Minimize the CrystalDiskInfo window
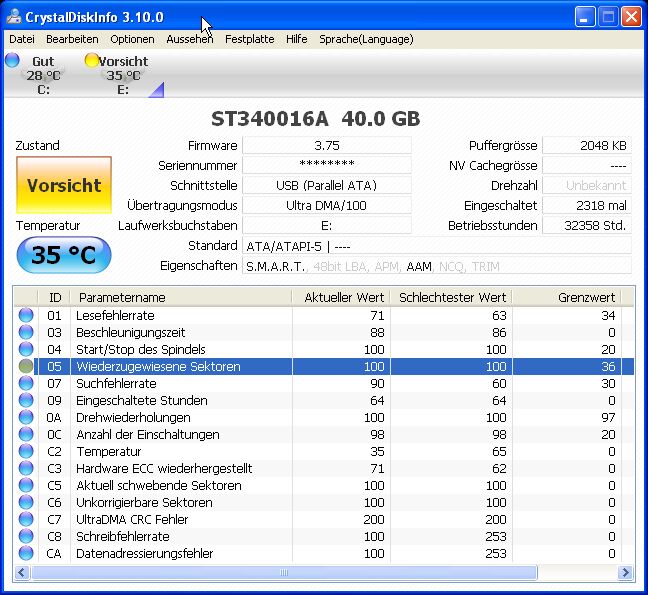648x595 pixels. (585, 17)
